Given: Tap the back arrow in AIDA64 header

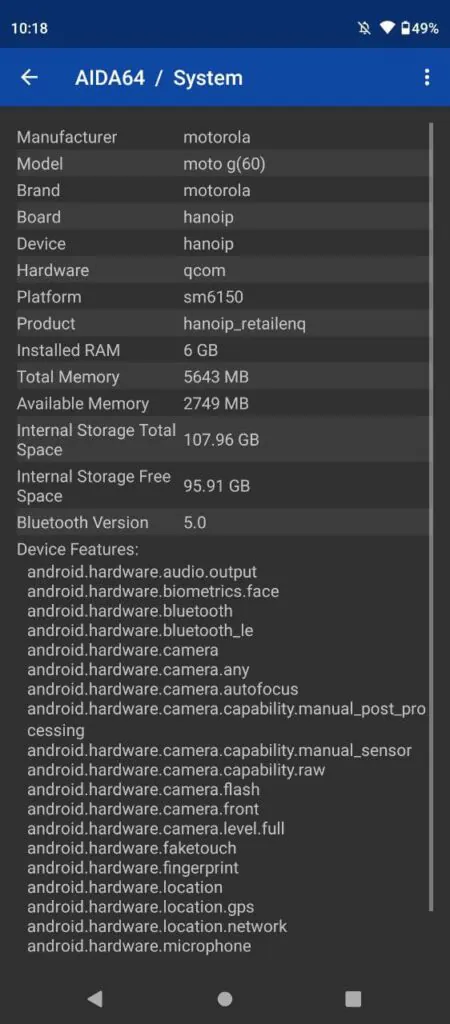Looking at the screenshot, I should coord(29,78).
